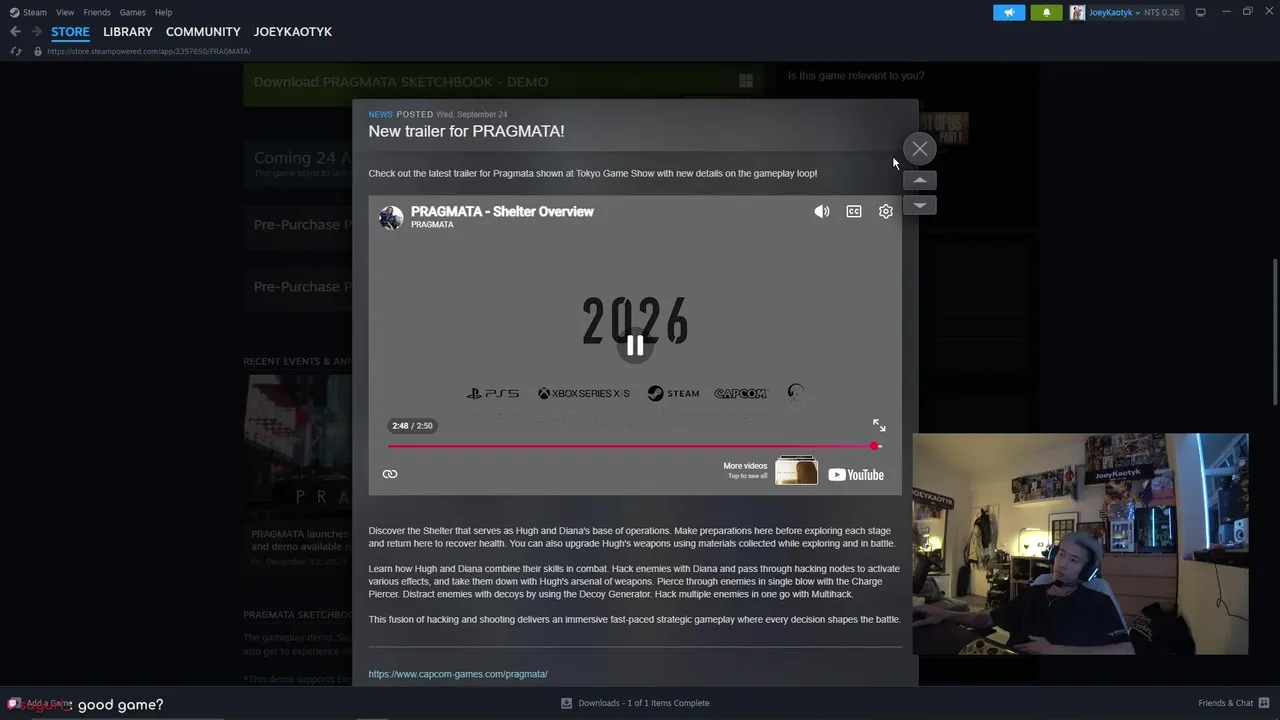Image resolution: width=1280 pixels, height=720 pixels.
Task: Switch to the LIBRARY tab
Action: point(128,32)
